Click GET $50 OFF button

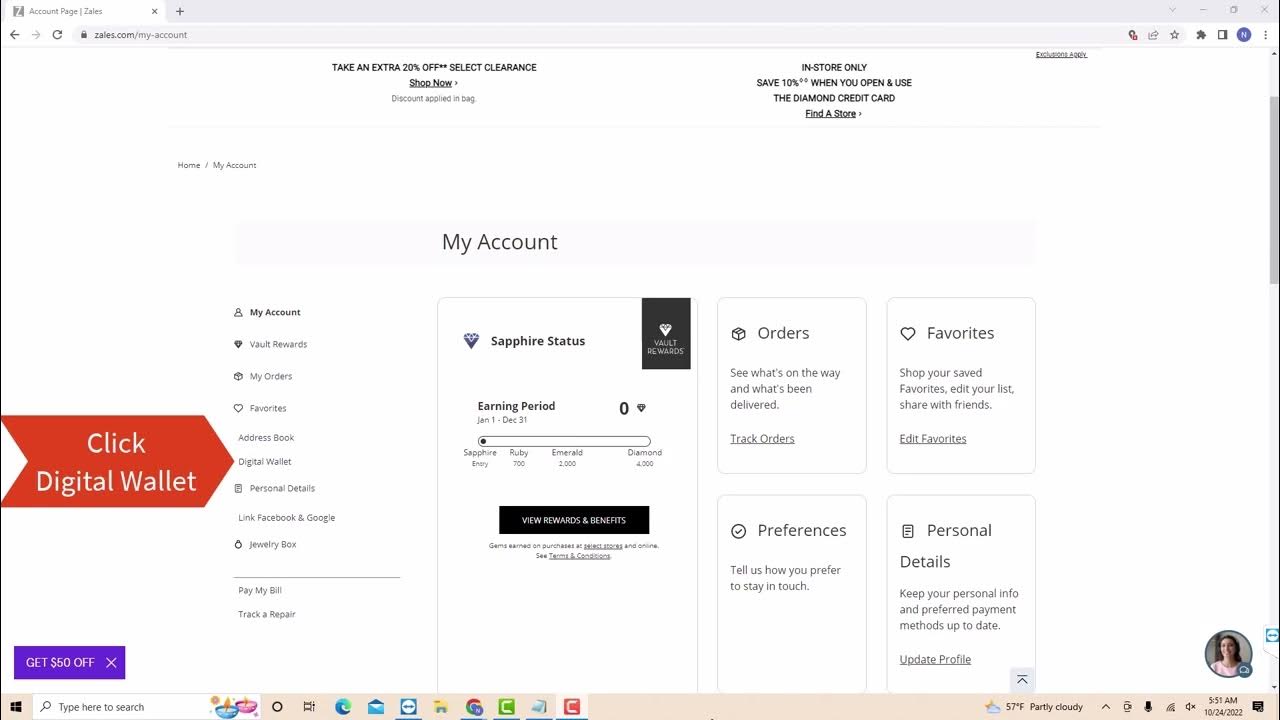click(x=60, y=663)
